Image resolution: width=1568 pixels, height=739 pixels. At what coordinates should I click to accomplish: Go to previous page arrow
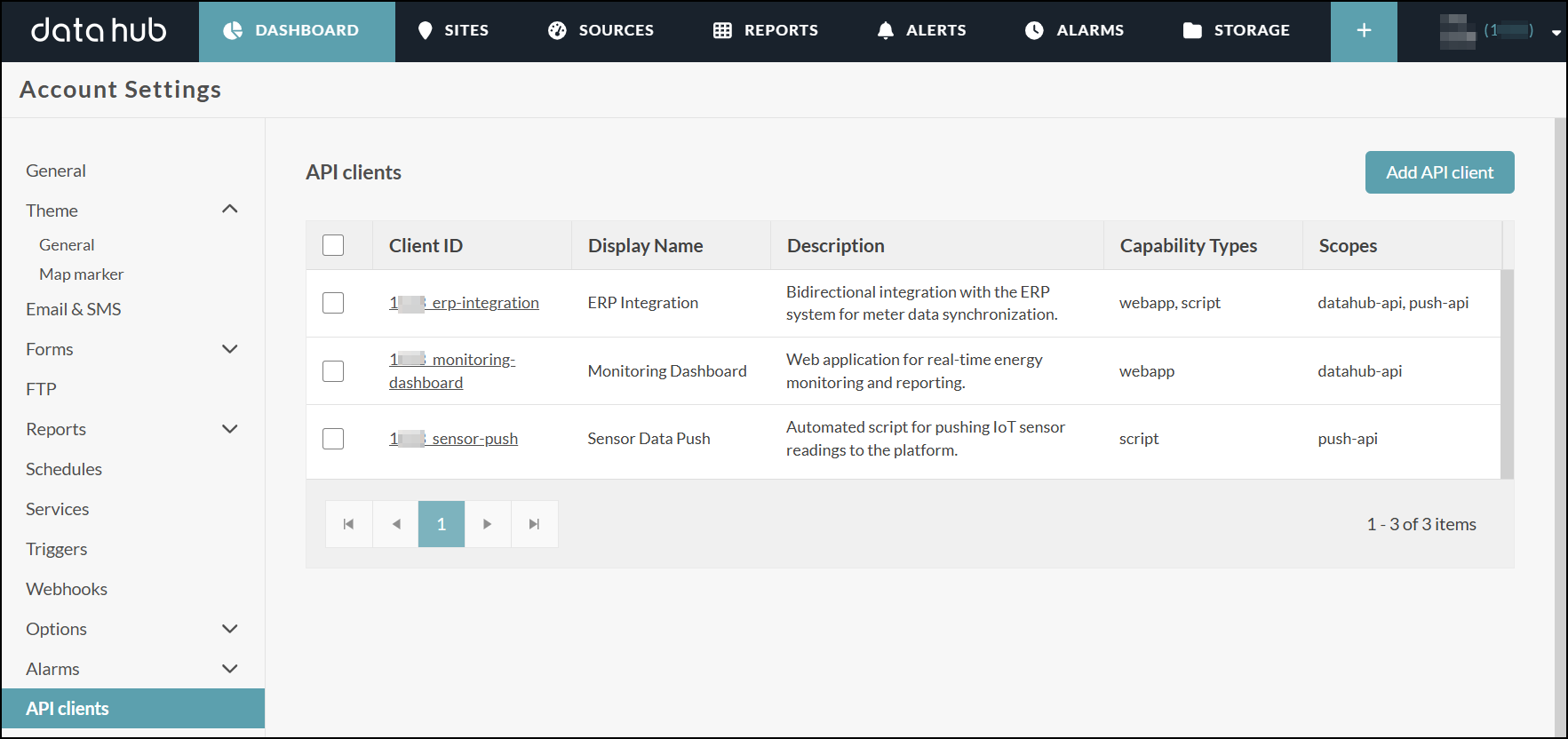pyautogui.click(x=396, y=524)
